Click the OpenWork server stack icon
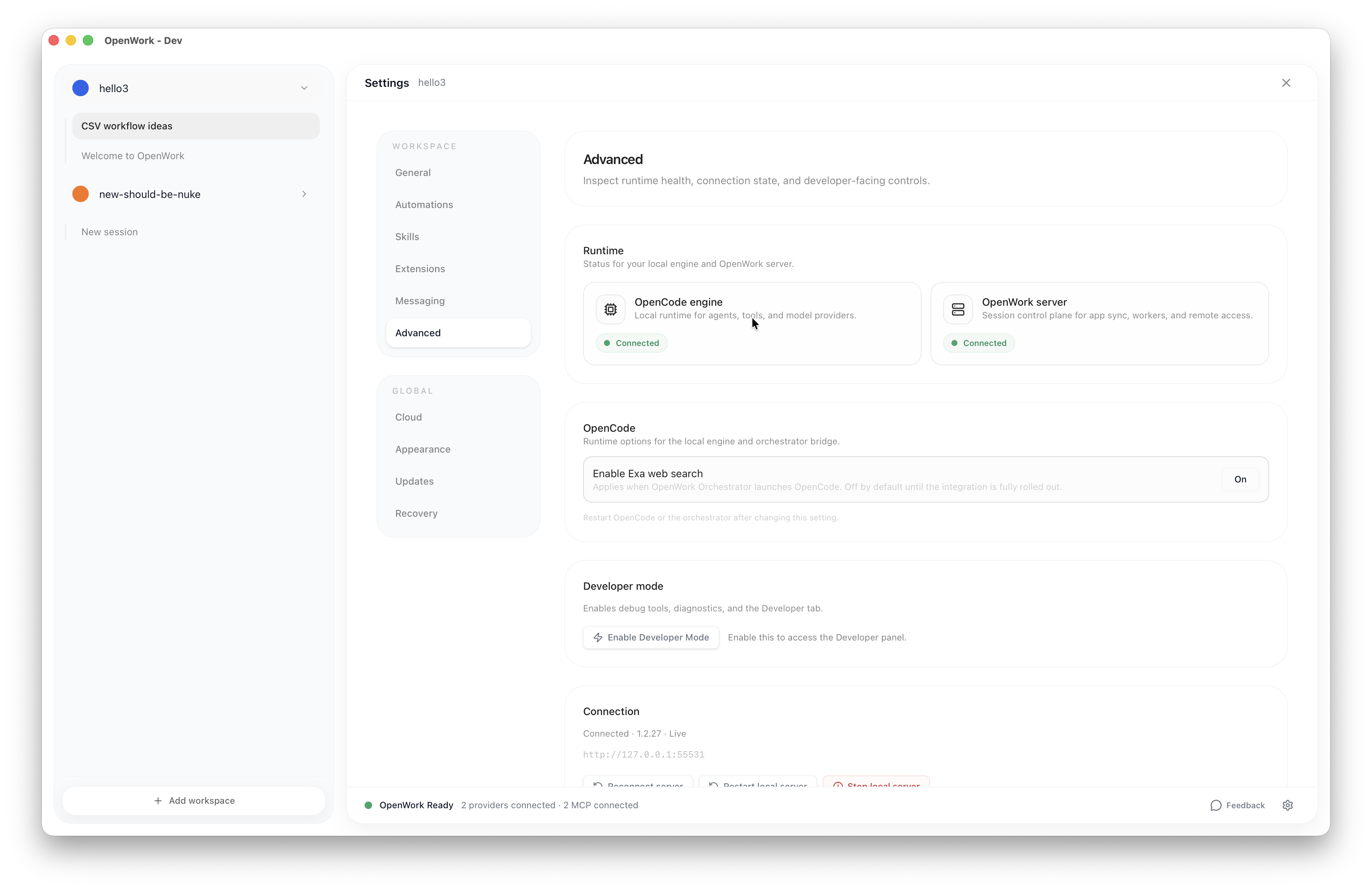The image size is (1372, 891). coord(958,309)
